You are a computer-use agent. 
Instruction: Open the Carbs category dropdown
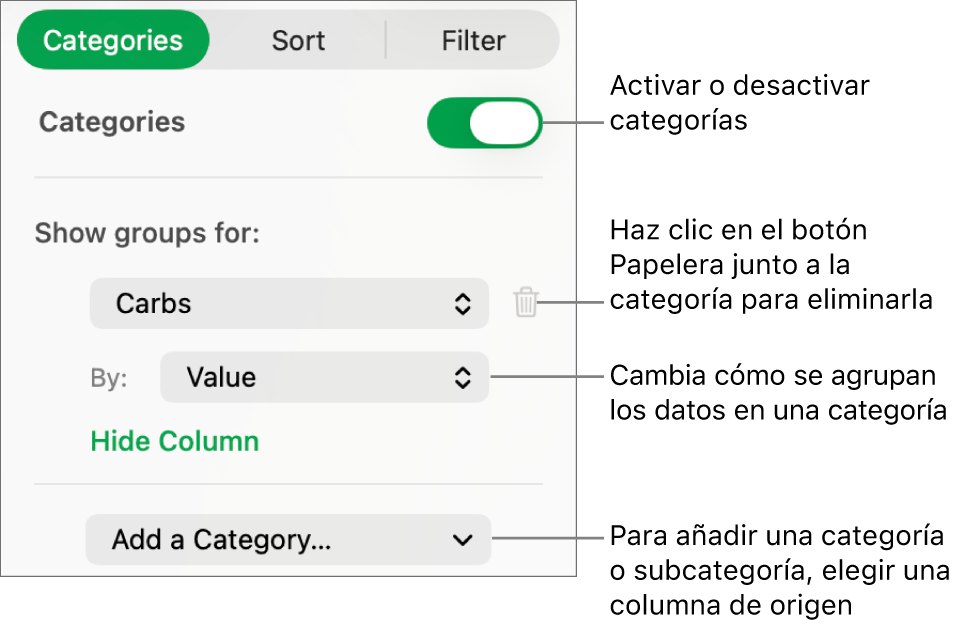[289, 303]
